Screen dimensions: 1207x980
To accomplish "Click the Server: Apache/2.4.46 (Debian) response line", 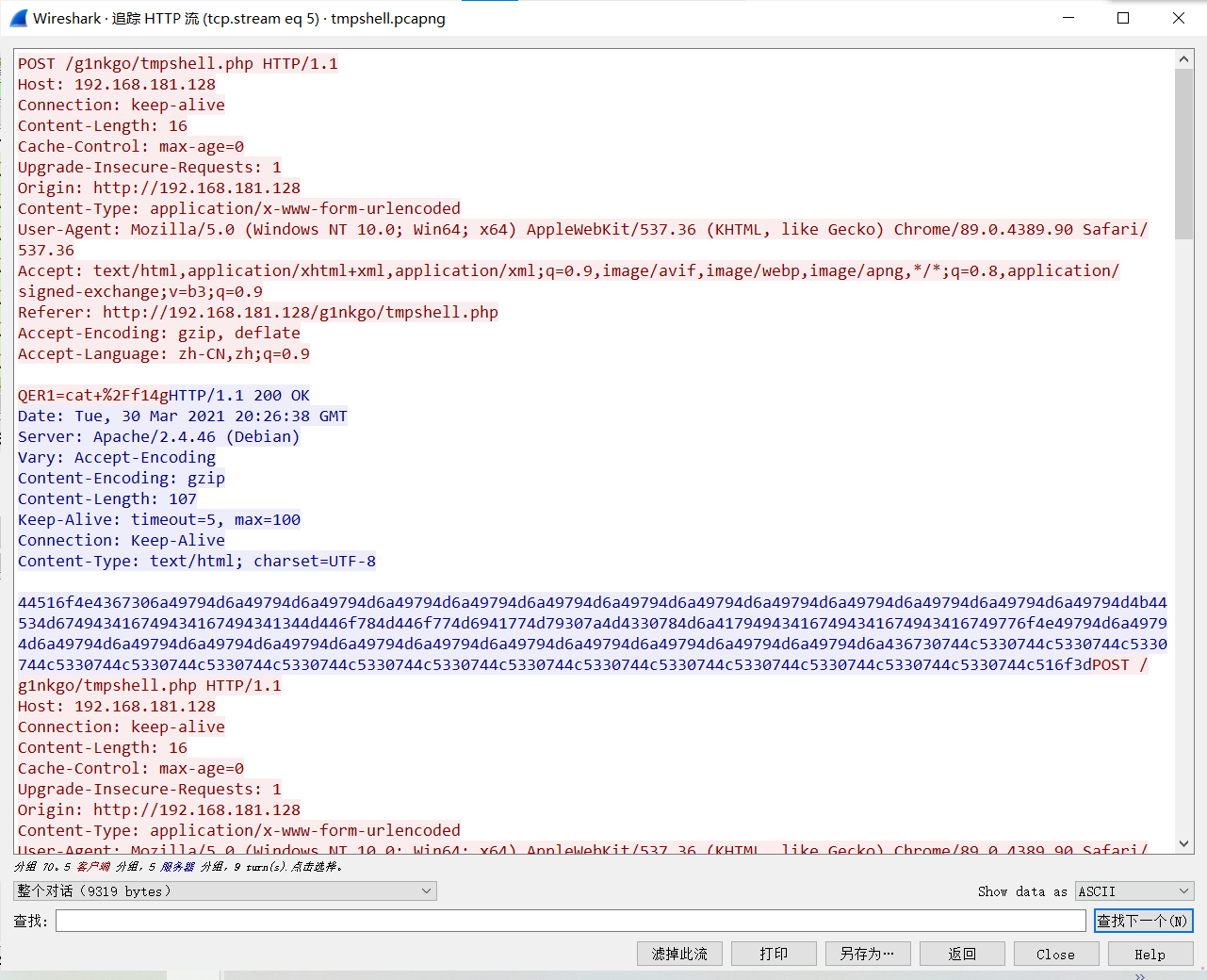I will coord(158,436).
